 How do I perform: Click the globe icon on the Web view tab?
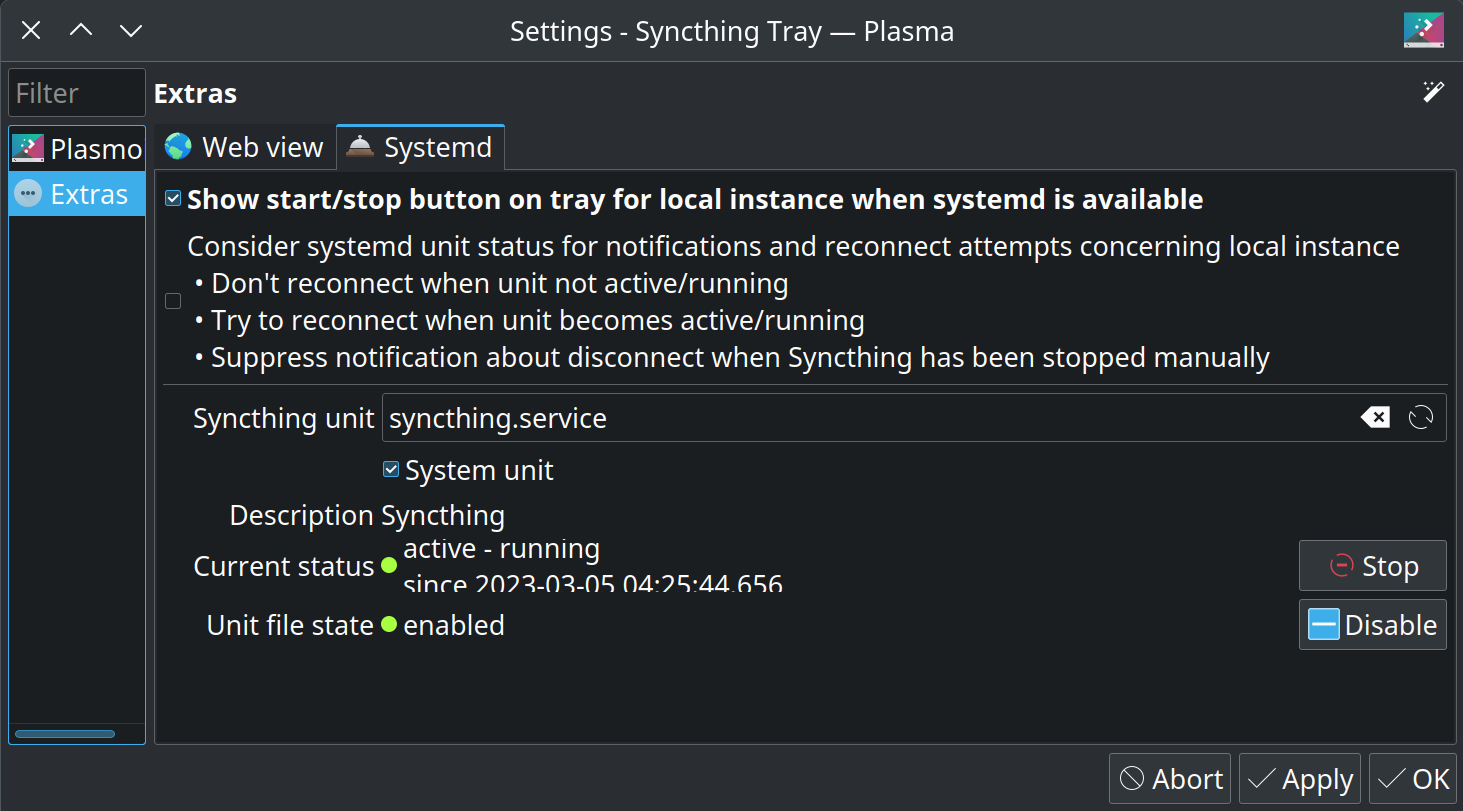click(x=176, y=146)
